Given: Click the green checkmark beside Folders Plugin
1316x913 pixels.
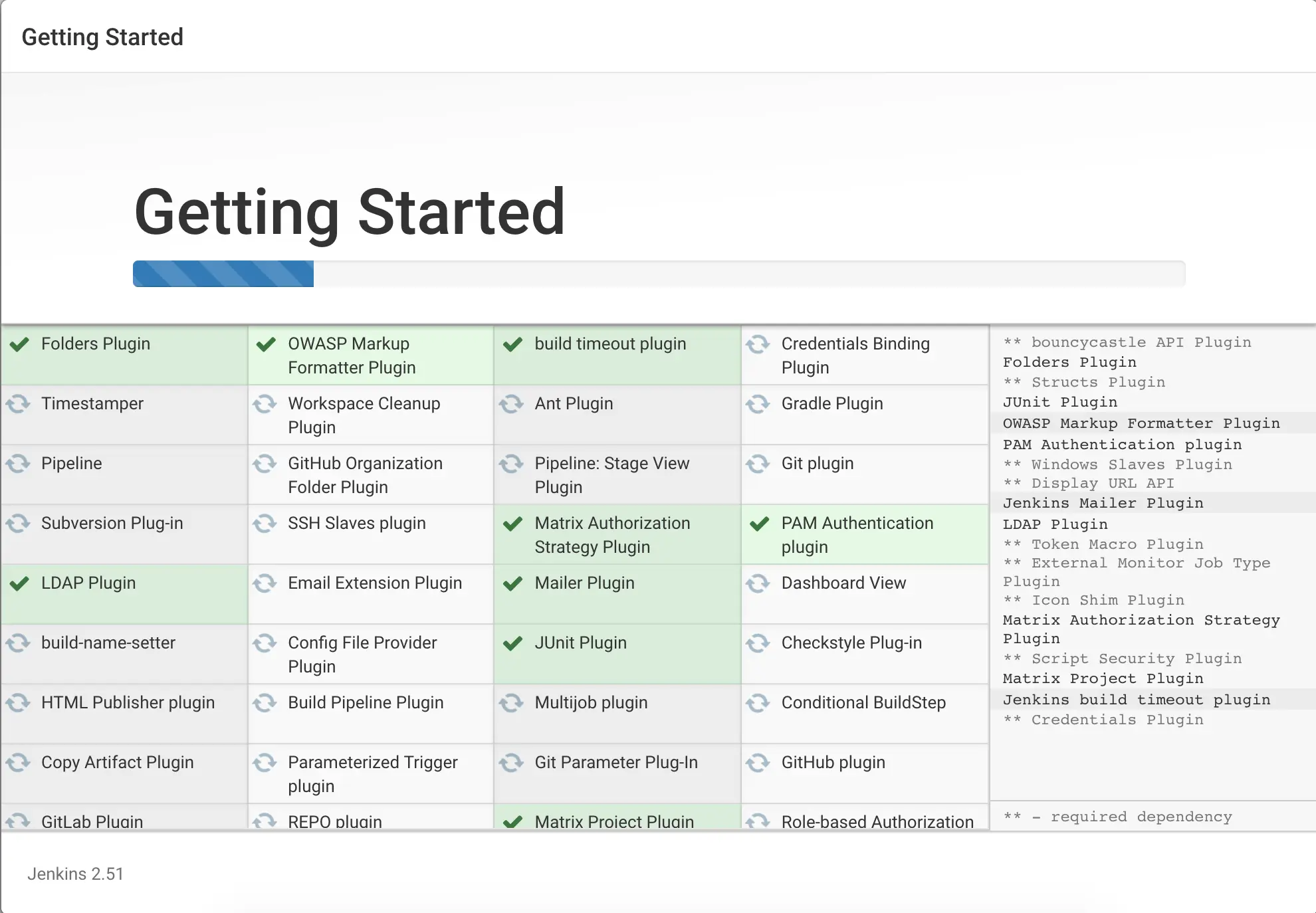Looking at the screenshot, I should click(20, 344).
